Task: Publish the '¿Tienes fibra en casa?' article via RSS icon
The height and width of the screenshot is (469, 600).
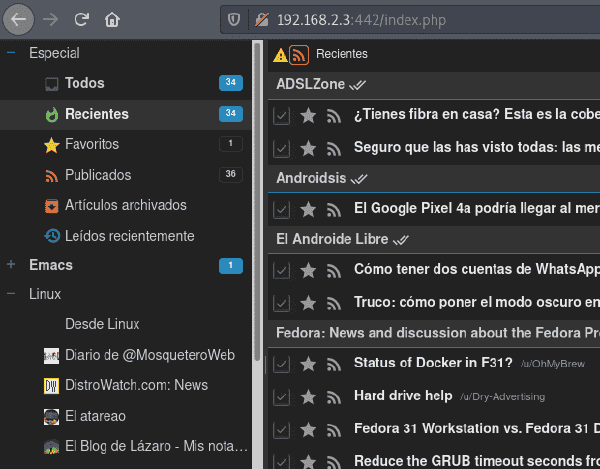Action: (x=334, y=116)
